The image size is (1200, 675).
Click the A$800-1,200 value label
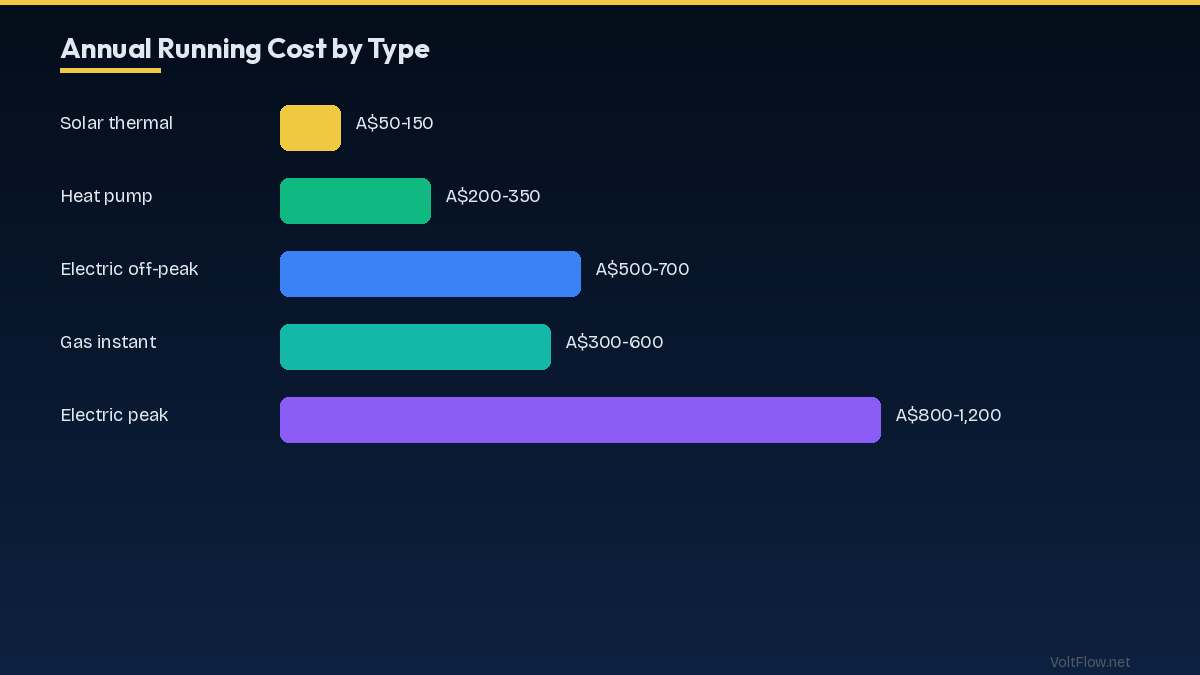948,415
